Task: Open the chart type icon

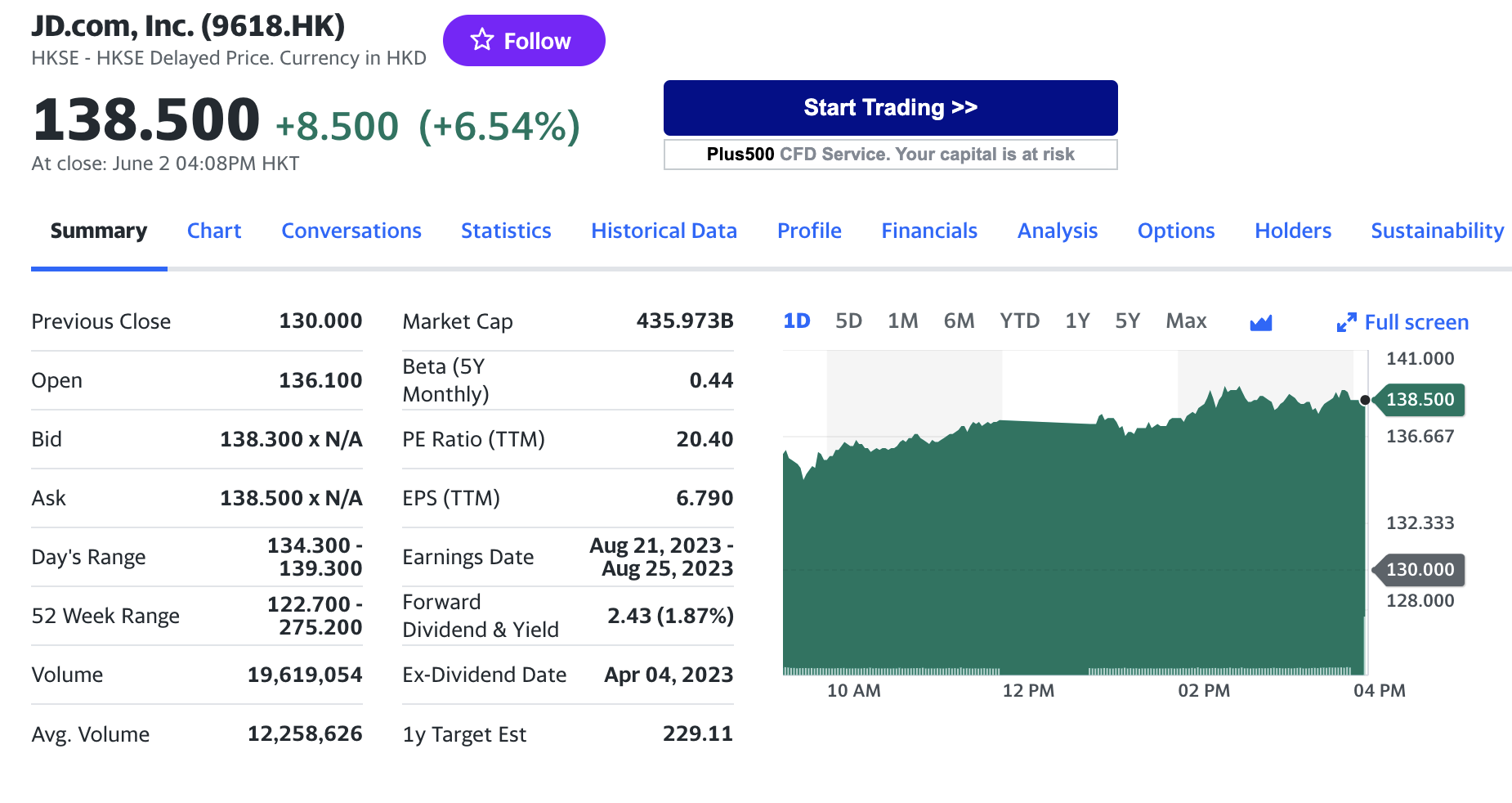Action: [x=1261, y=323]
